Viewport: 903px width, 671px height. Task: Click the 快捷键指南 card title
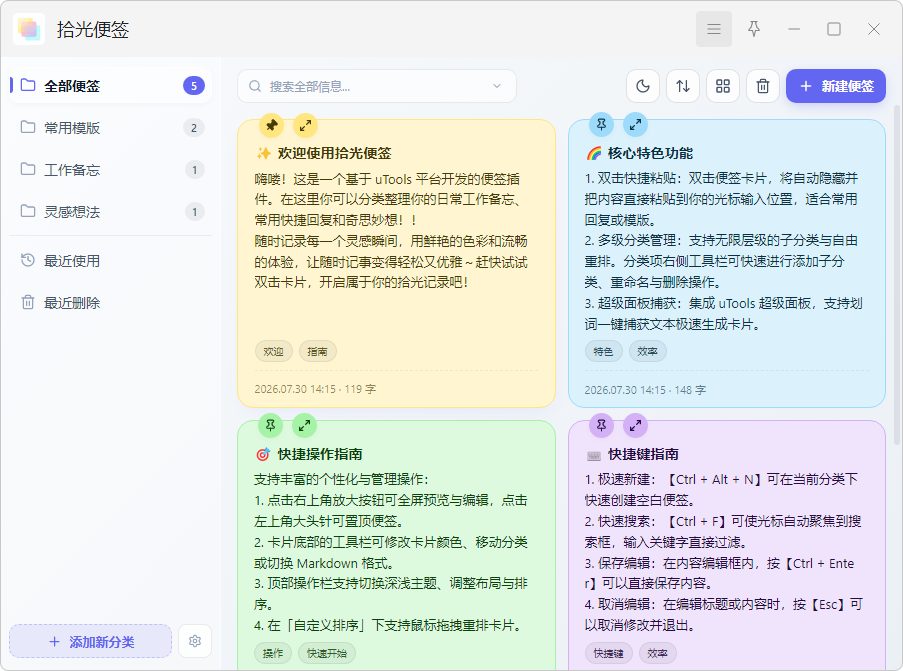643,454
